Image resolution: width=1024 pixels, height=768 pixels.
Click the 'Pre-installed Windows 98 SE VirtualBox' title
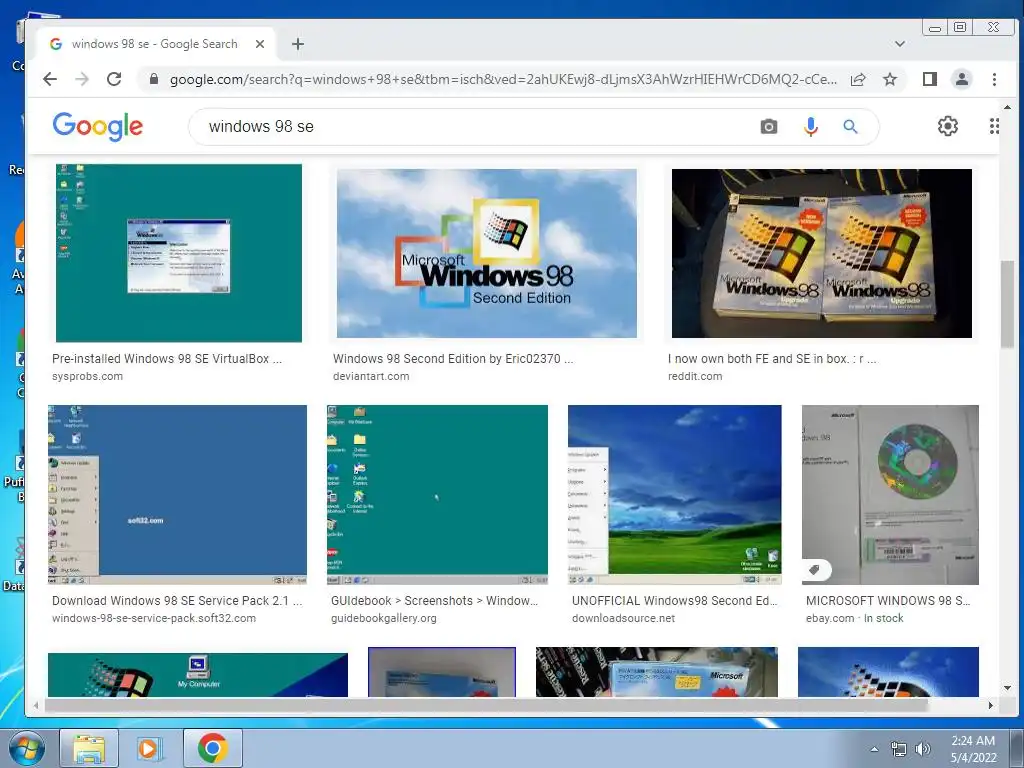click(167, 359)
